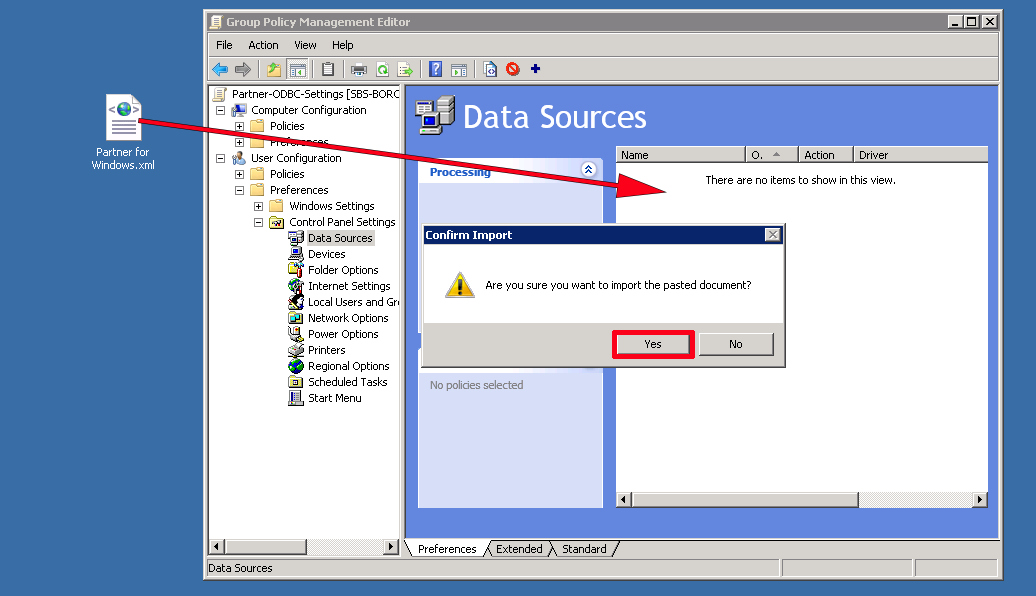
Task: Sort the list by the O. column
Action: [x=772, y=155]
